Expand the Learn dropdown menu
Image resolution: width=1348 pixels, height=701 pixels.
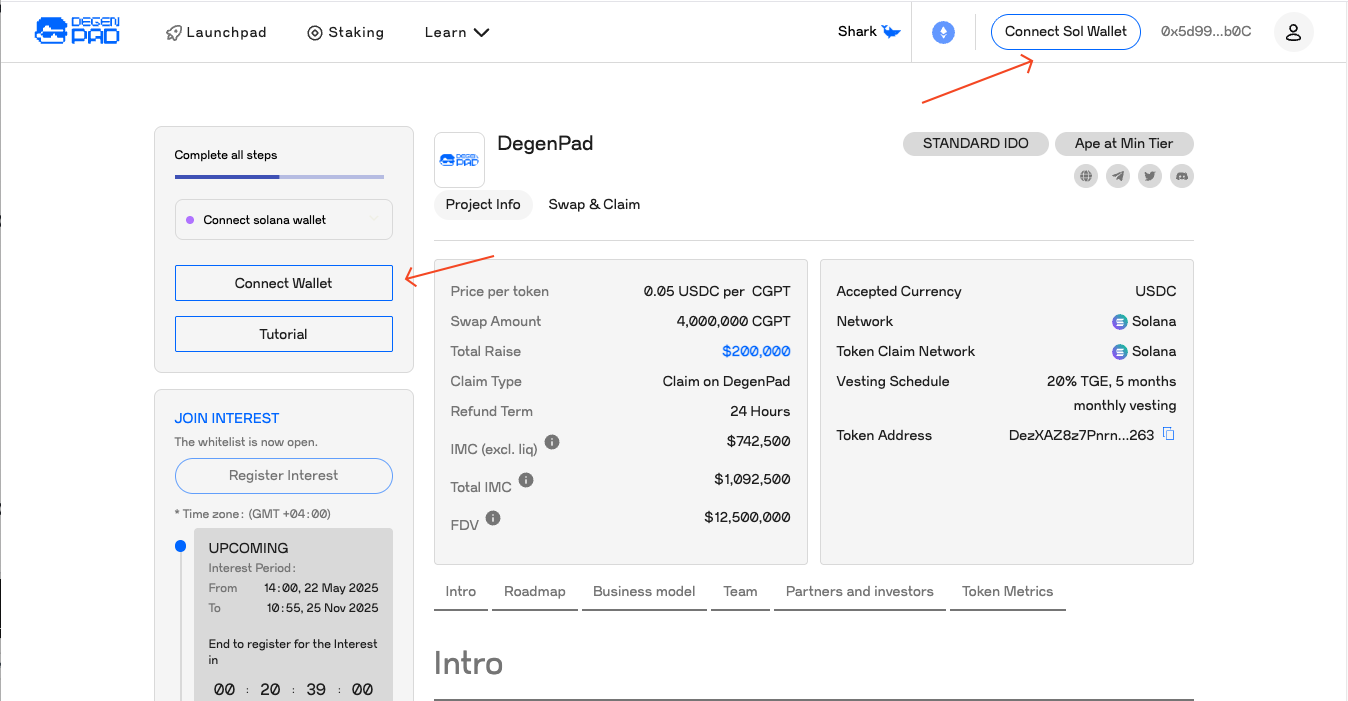pyautogui.click(x=456, y=32)
